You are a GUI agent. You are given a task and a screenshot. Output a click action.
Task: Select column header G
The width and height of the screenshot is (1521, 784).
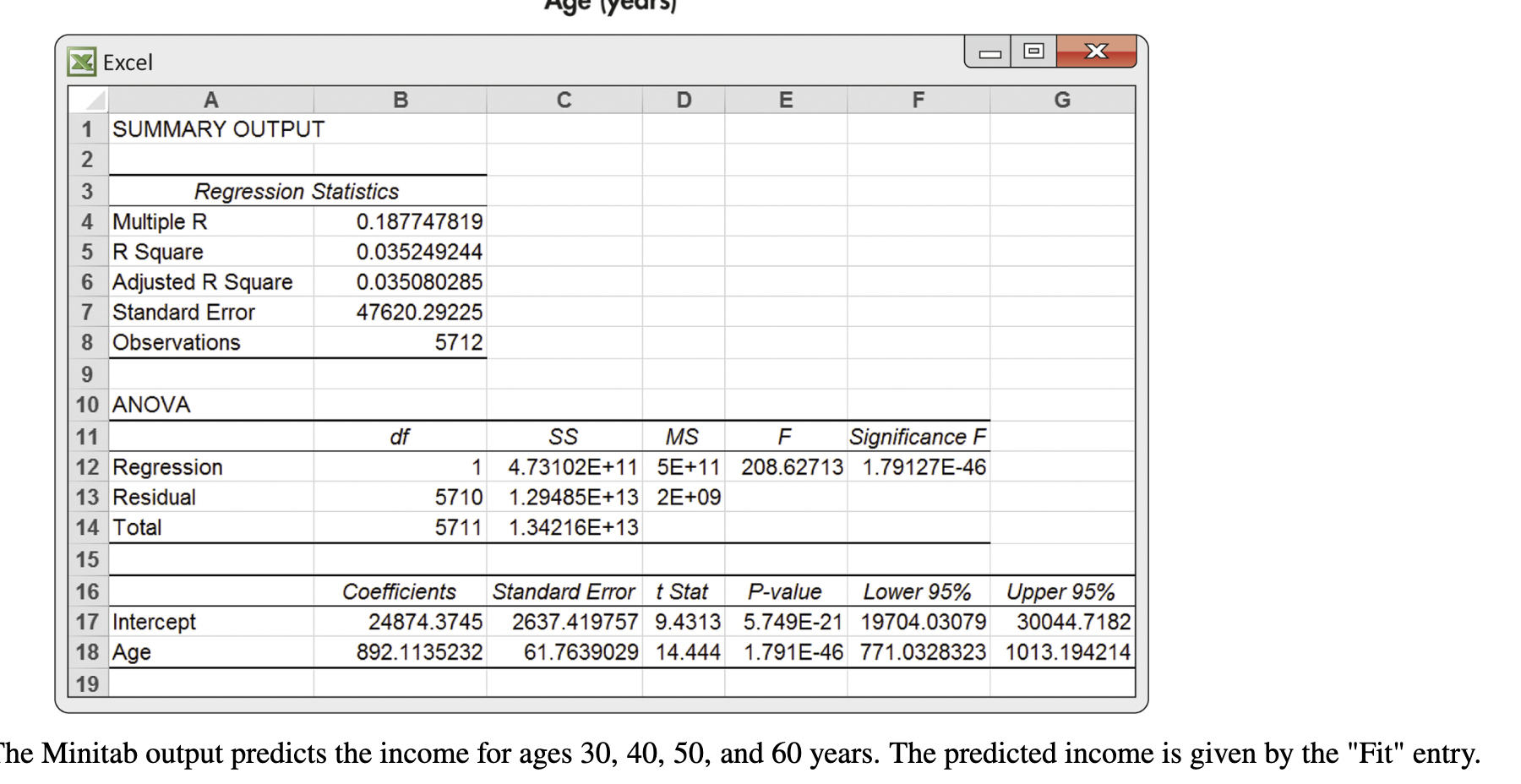tap(1061, 99)
